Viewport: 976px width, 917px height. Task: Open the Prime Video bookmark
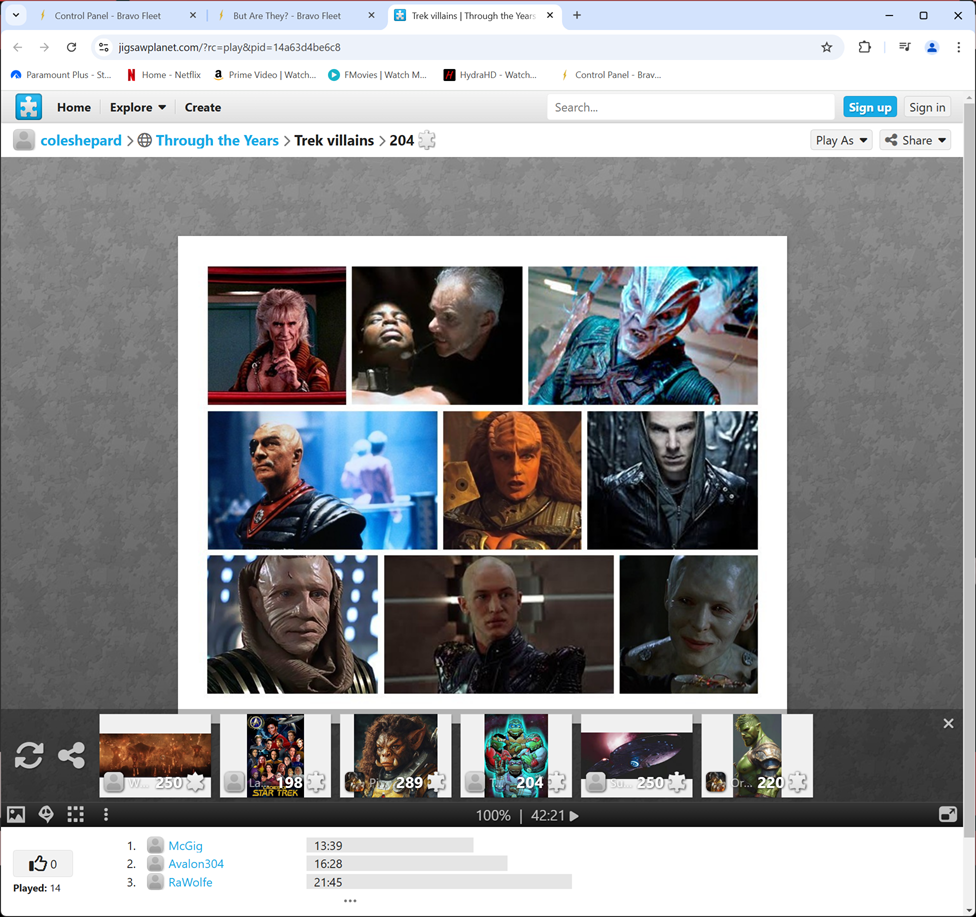coord(265,75)
